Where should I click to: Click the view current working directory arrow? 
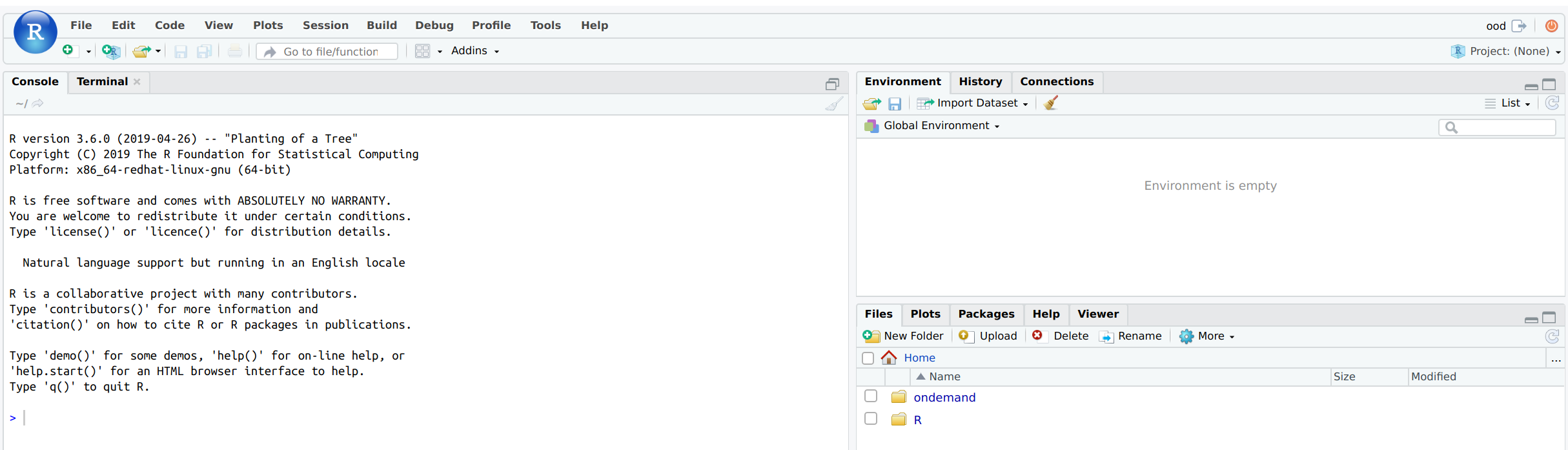(38, 103)
